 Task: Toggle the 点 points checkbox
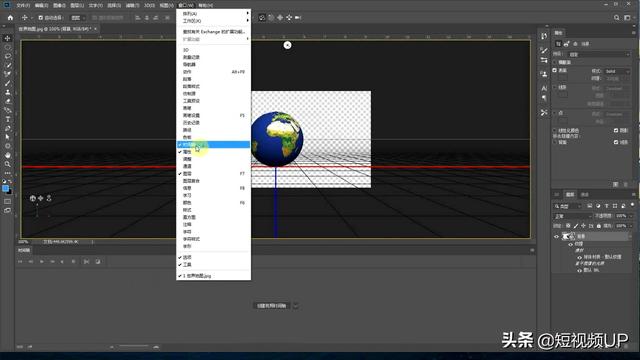(554, 113)
